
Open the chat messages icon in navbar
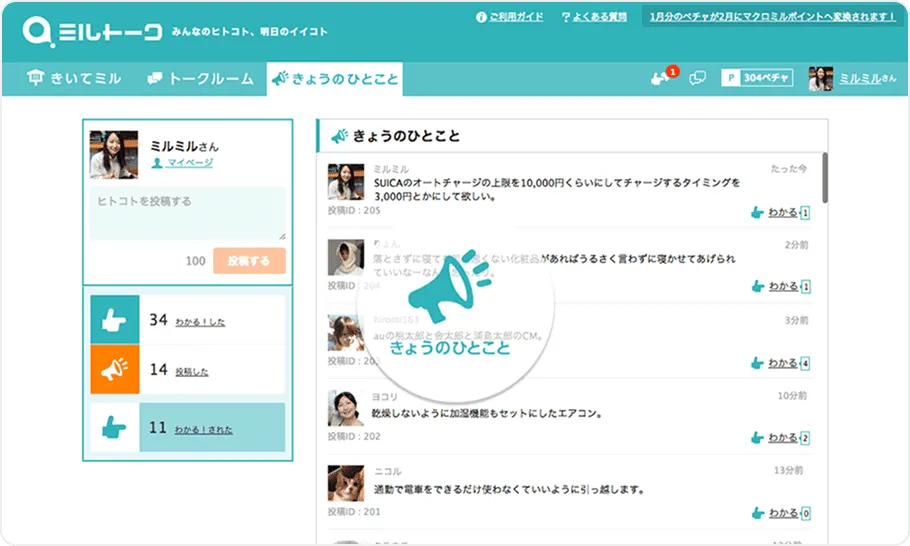click(x=698, y=79)
